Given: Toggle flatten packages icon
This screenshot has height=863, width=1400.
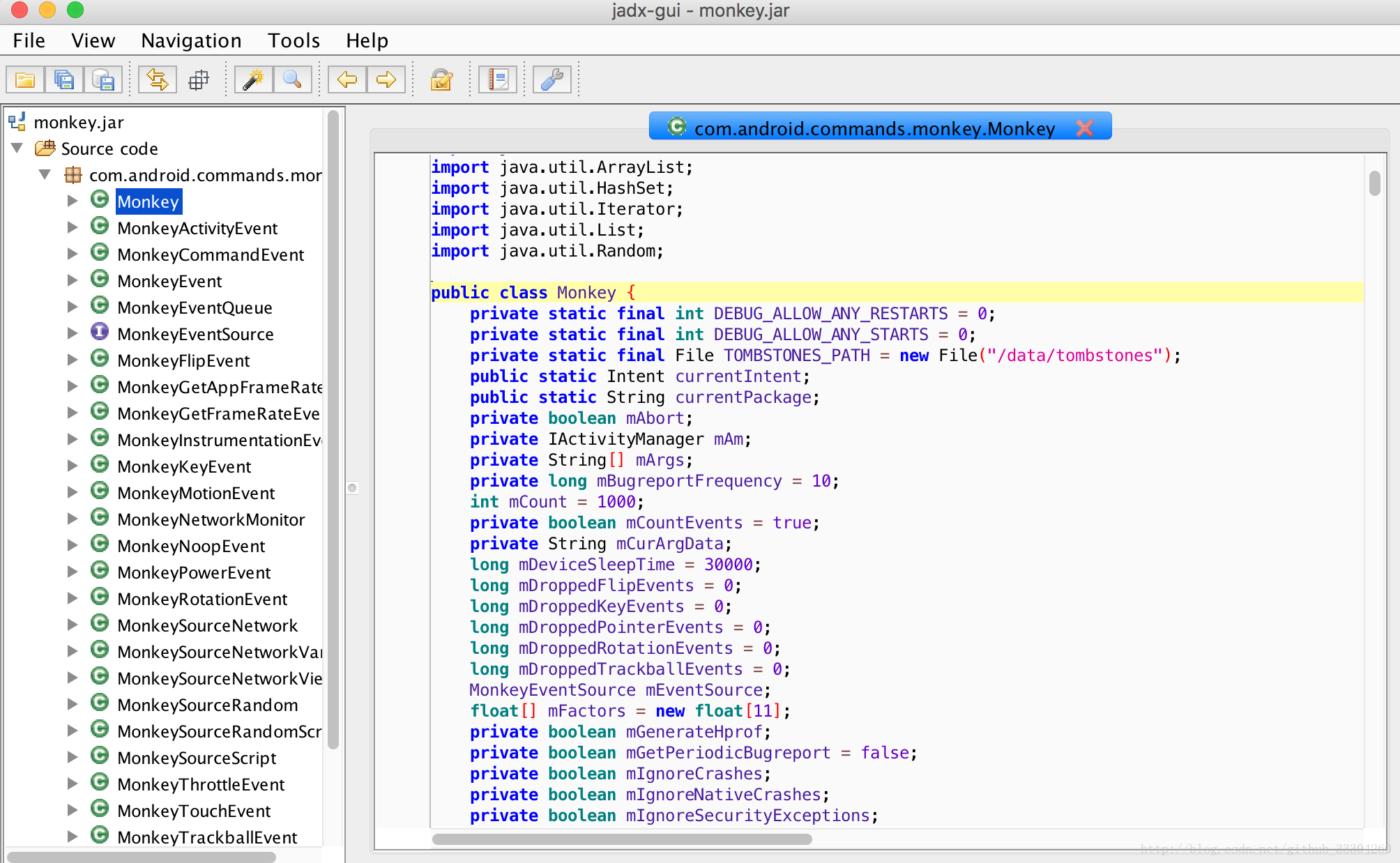Looking at the screenshot, I should click(199, 80).
